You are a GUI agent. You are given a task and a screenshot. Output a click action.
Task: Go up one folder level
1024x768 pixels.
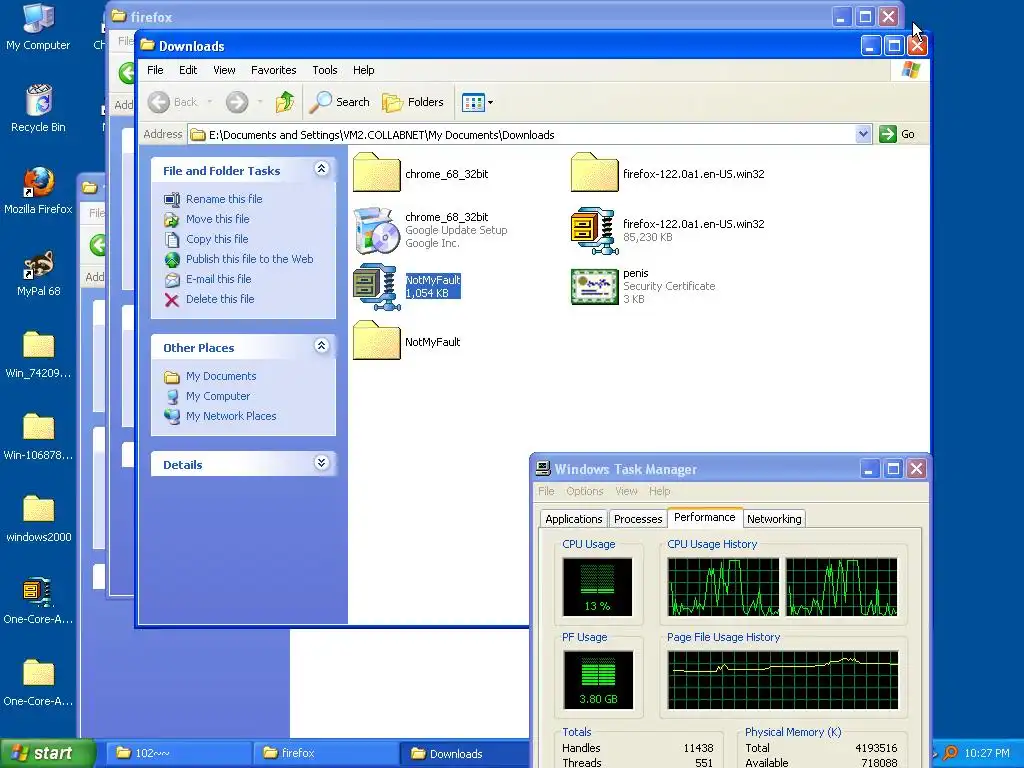click(x=285, y=102)
